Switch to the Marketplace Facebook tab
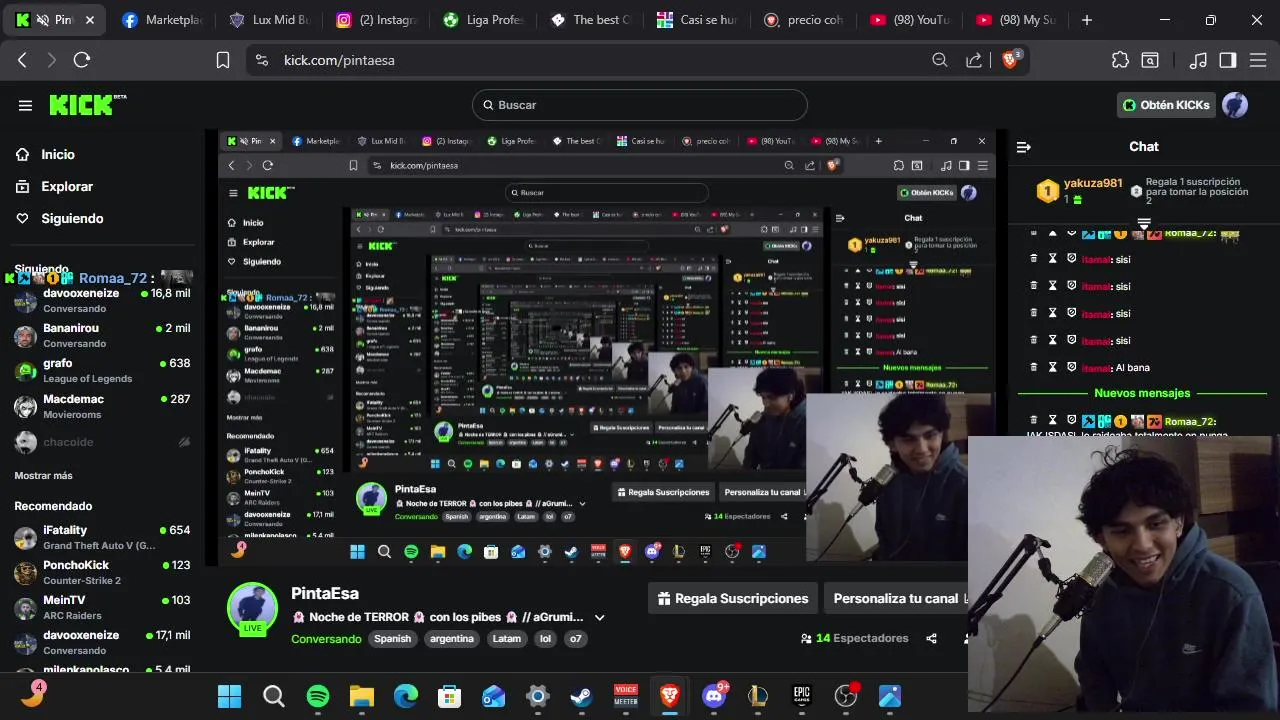 pos(160,20)
